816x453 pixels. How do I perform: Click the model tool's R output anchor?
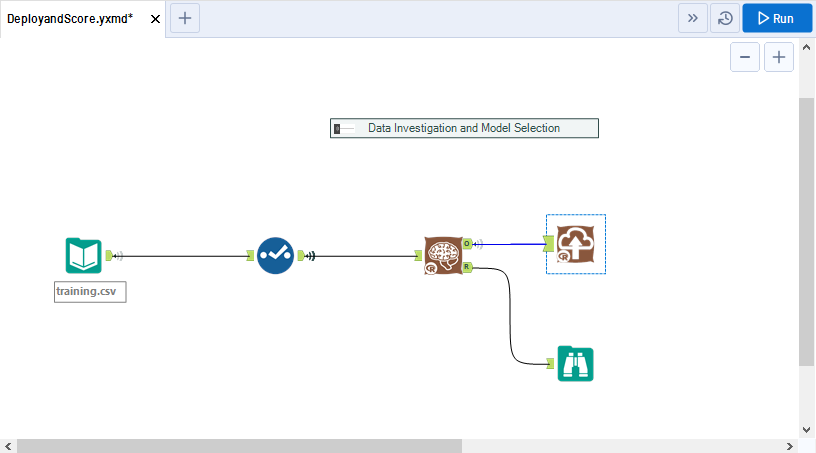467,267
